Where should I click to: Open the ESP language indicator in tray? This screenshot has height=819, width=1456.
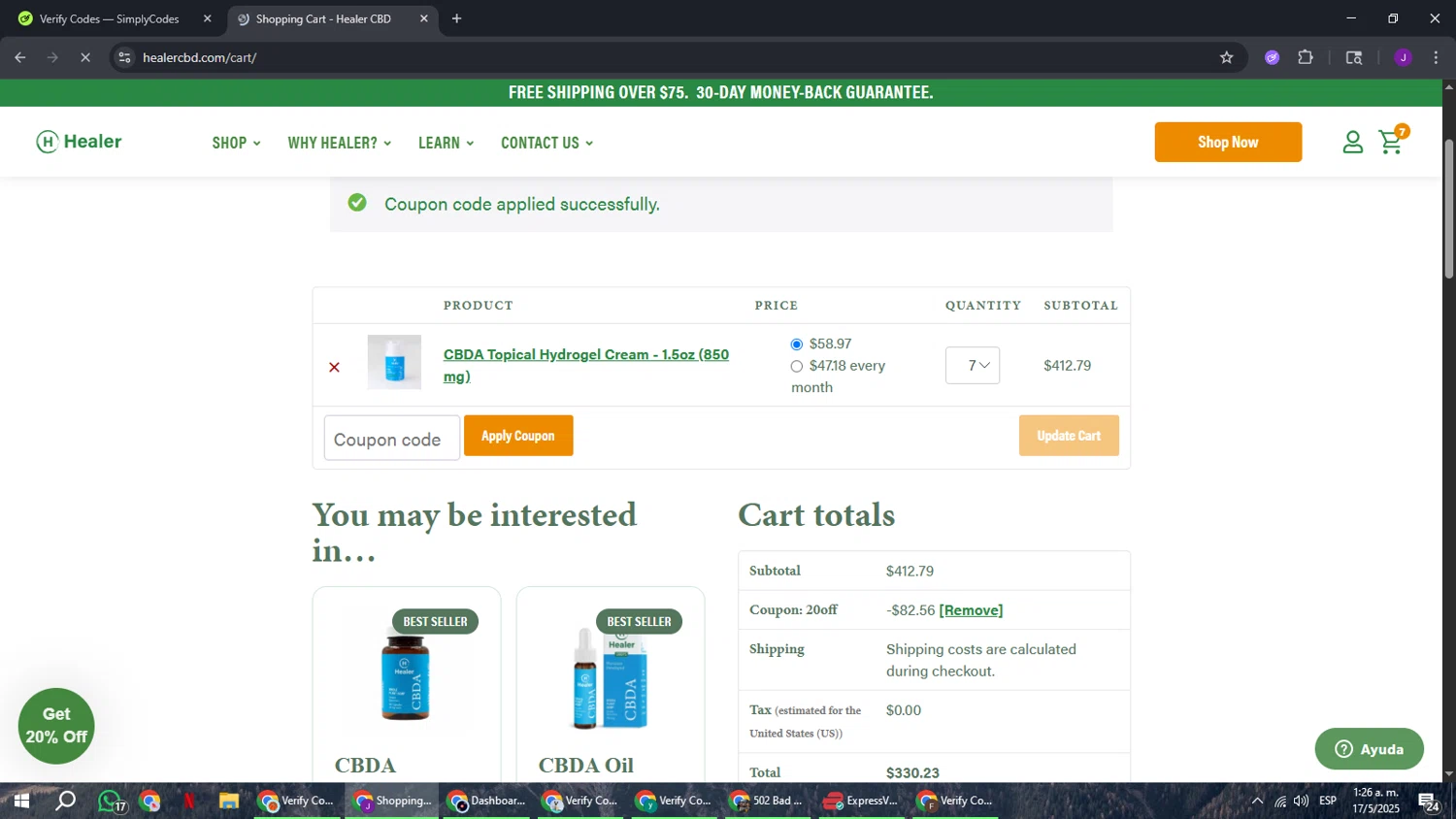pos(1328,802)
